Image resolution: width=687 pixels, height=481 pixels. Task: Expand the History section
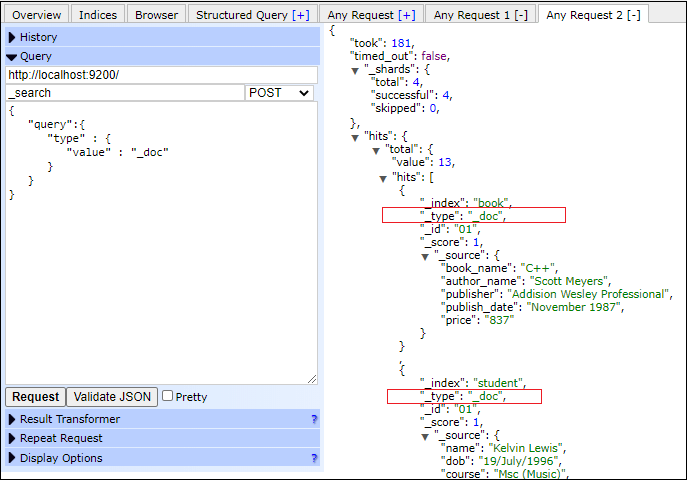click(163, 37)
